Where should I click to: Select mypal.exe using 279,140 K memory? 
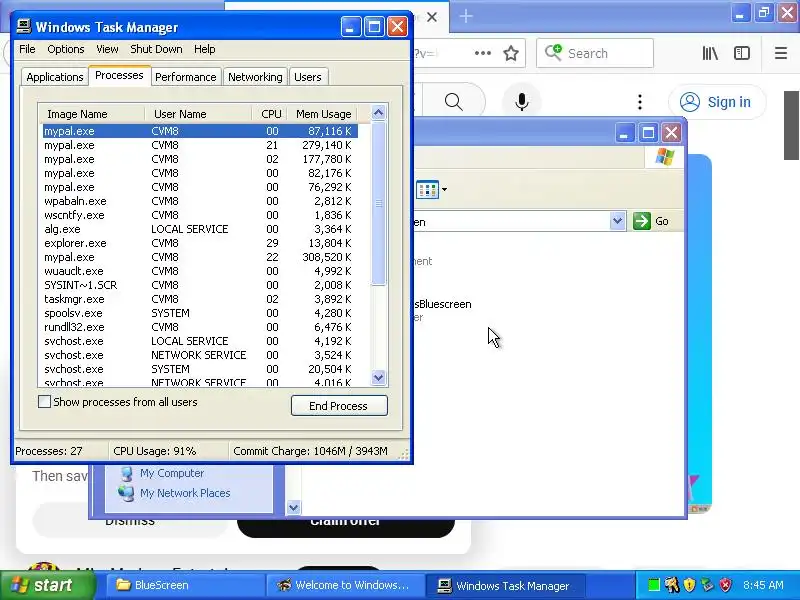pyautogui.click(x=200, y=145)
